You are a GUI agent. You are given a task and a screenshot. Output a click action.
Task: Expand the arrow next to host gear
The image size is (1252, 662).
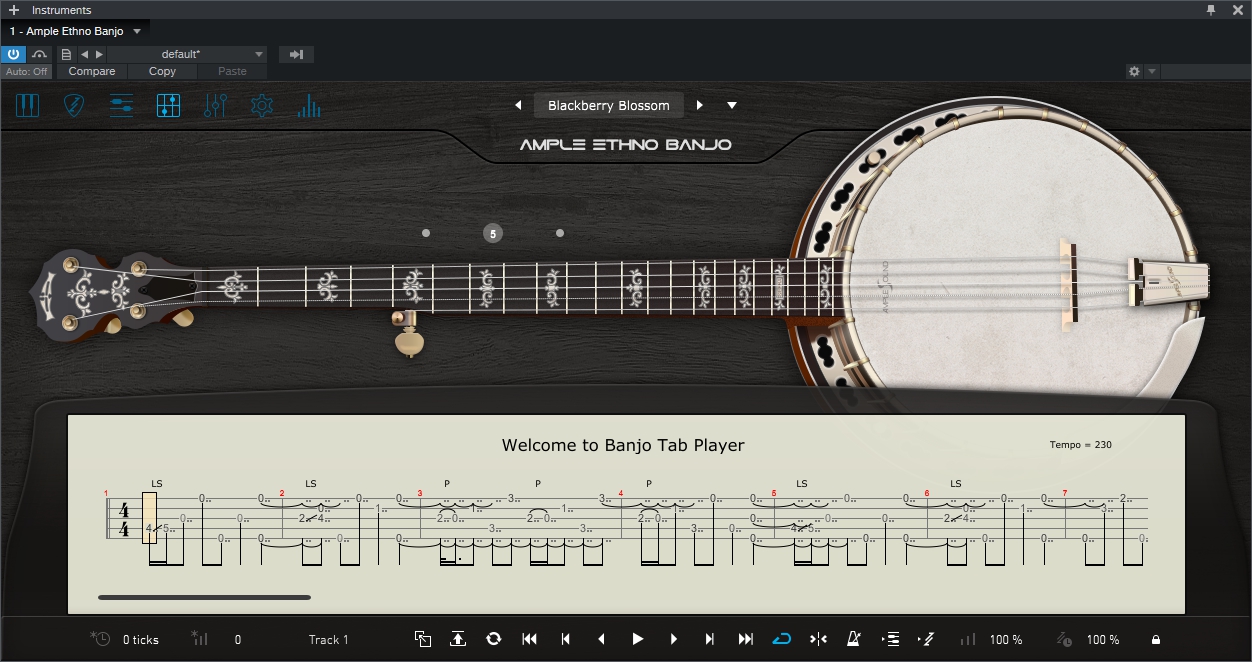pyautogui.click(x=1152, y=72)
